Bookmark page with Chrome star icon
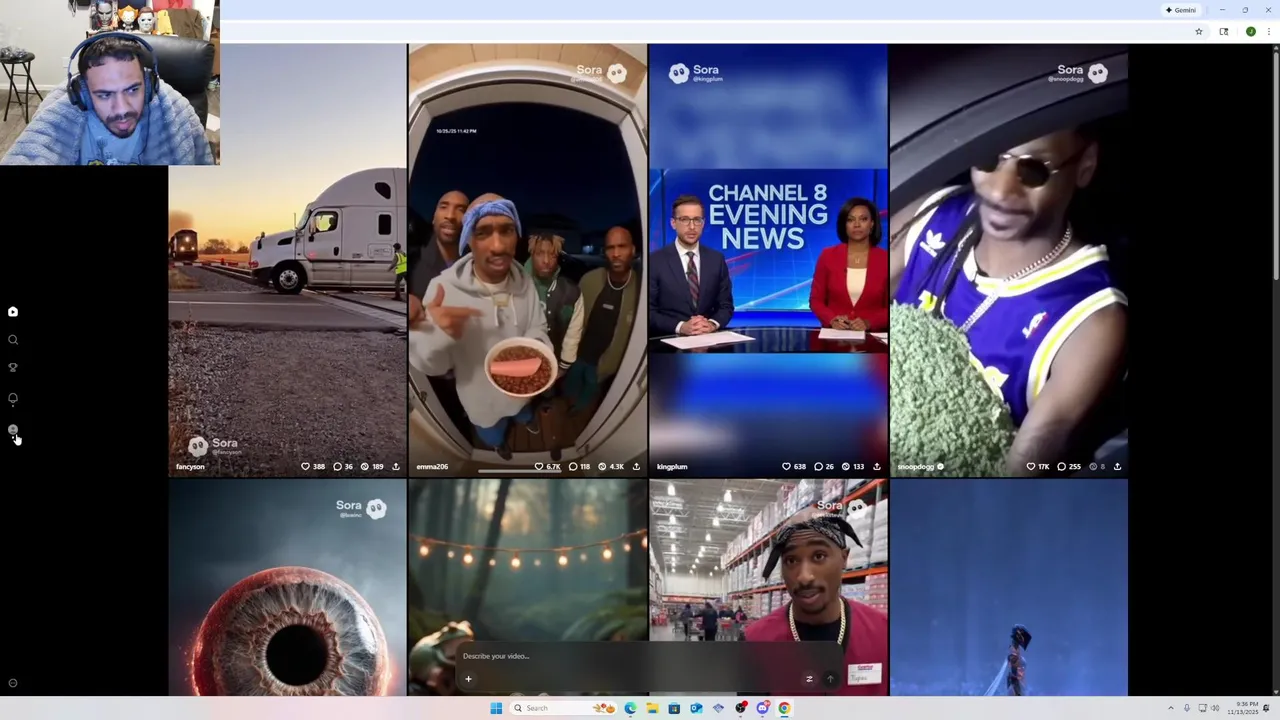This screenshot has height=720, width=1280. click(x=1199, y=32)
